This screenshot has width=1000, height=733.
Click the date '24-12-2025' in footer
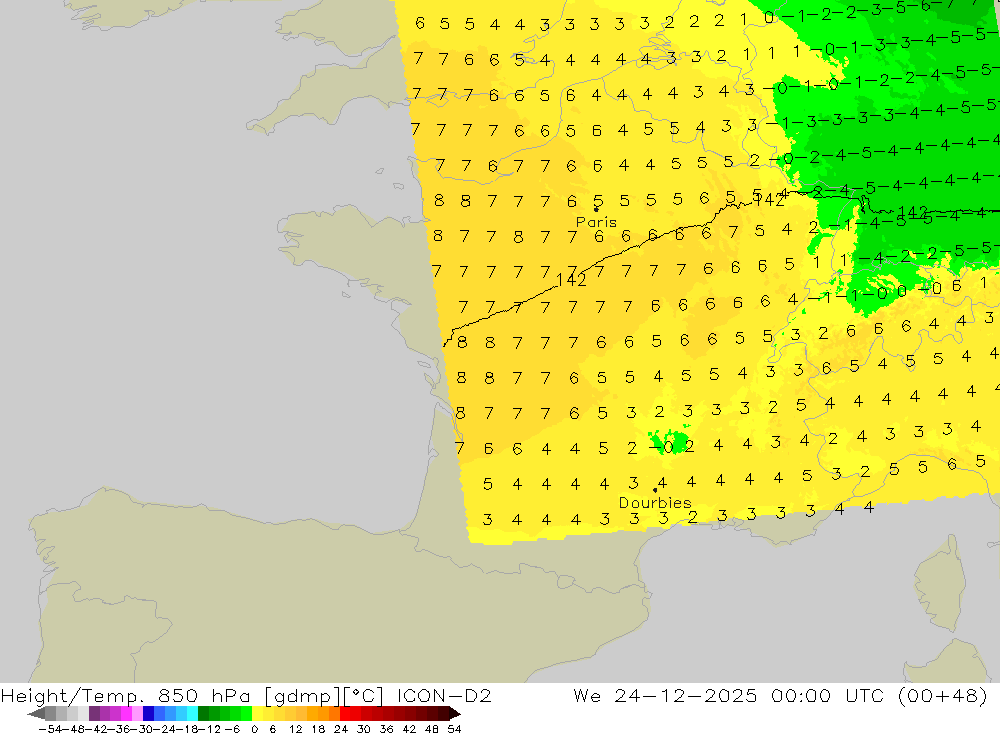tap(686, 695)
